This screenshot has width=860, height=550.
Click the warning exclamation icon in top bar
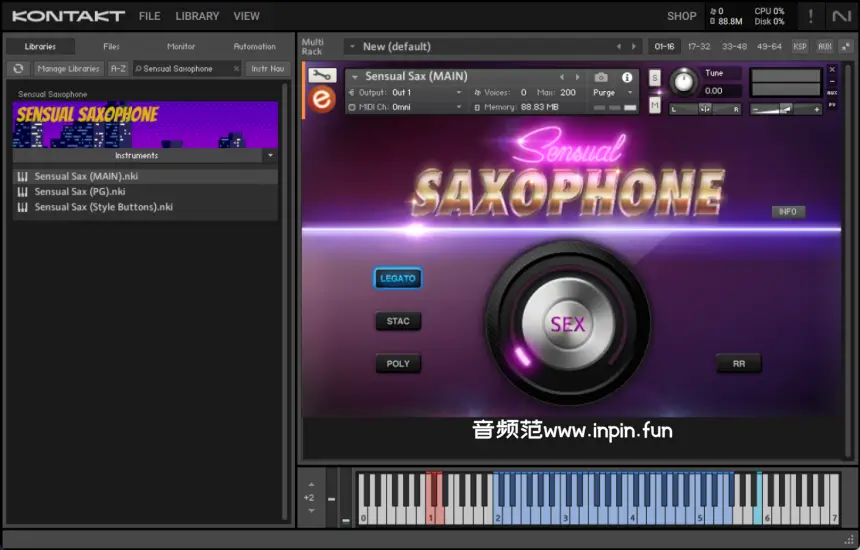pyautogui.click(x=810, y=16)
